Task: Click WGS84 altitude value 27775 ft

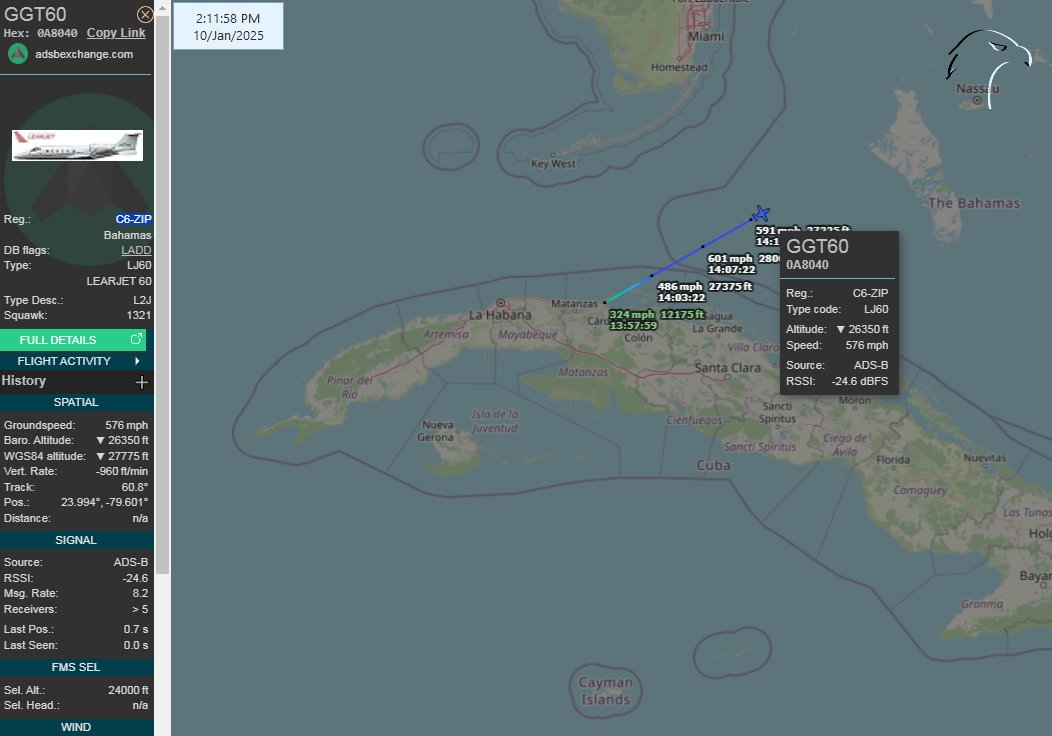Action: 122,456
